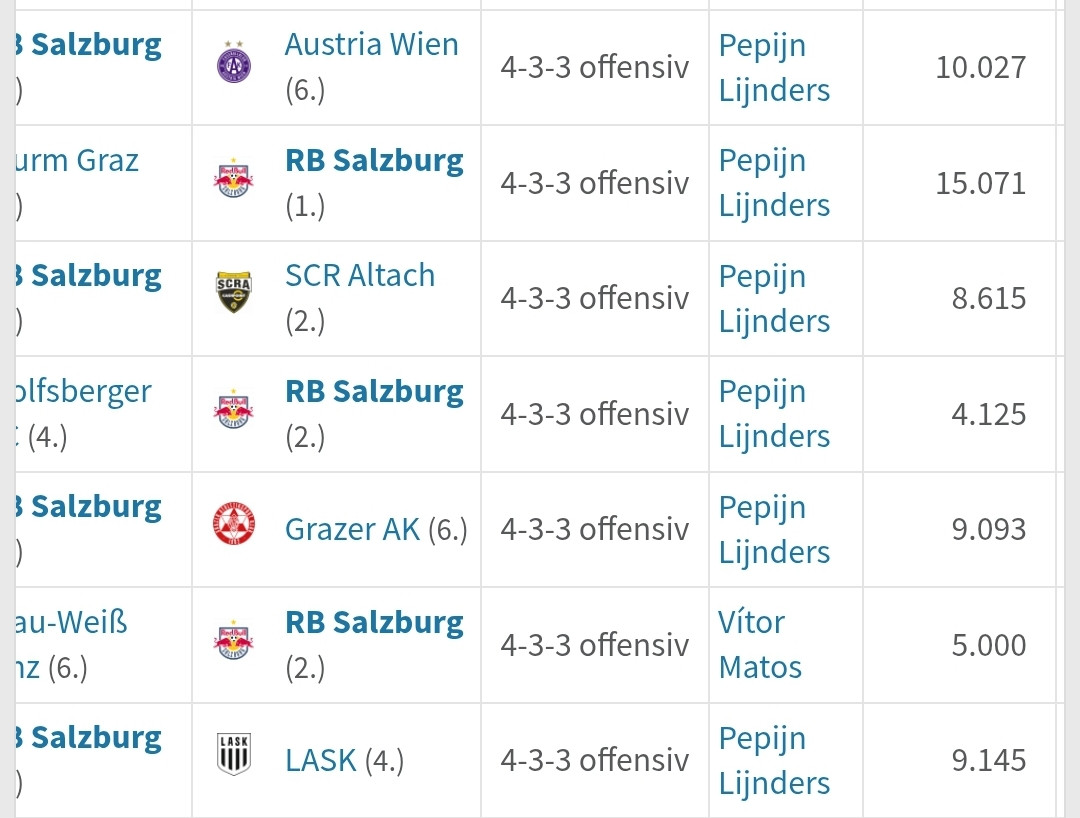The image size is (1080, 818).
Task: Open the Austria Wien team link
Action: click(x=371, y=45)
